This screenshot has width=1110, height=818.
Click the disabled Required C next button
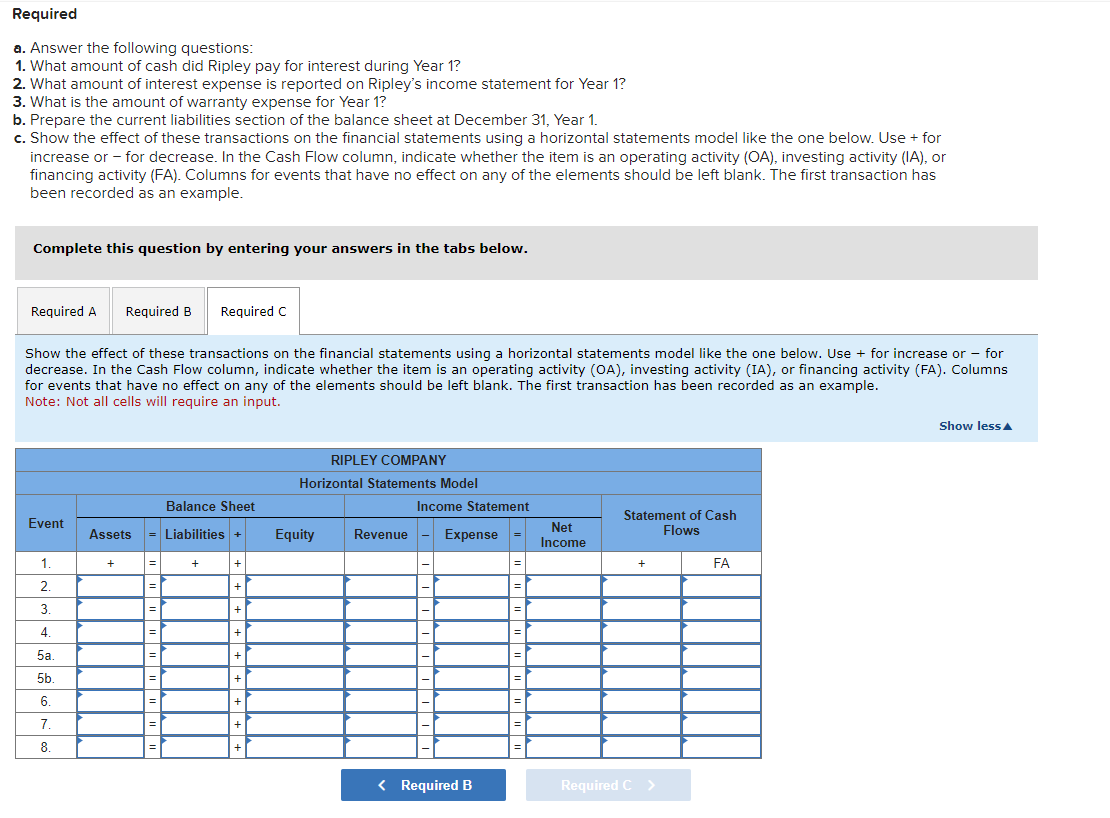click(608, 785)
